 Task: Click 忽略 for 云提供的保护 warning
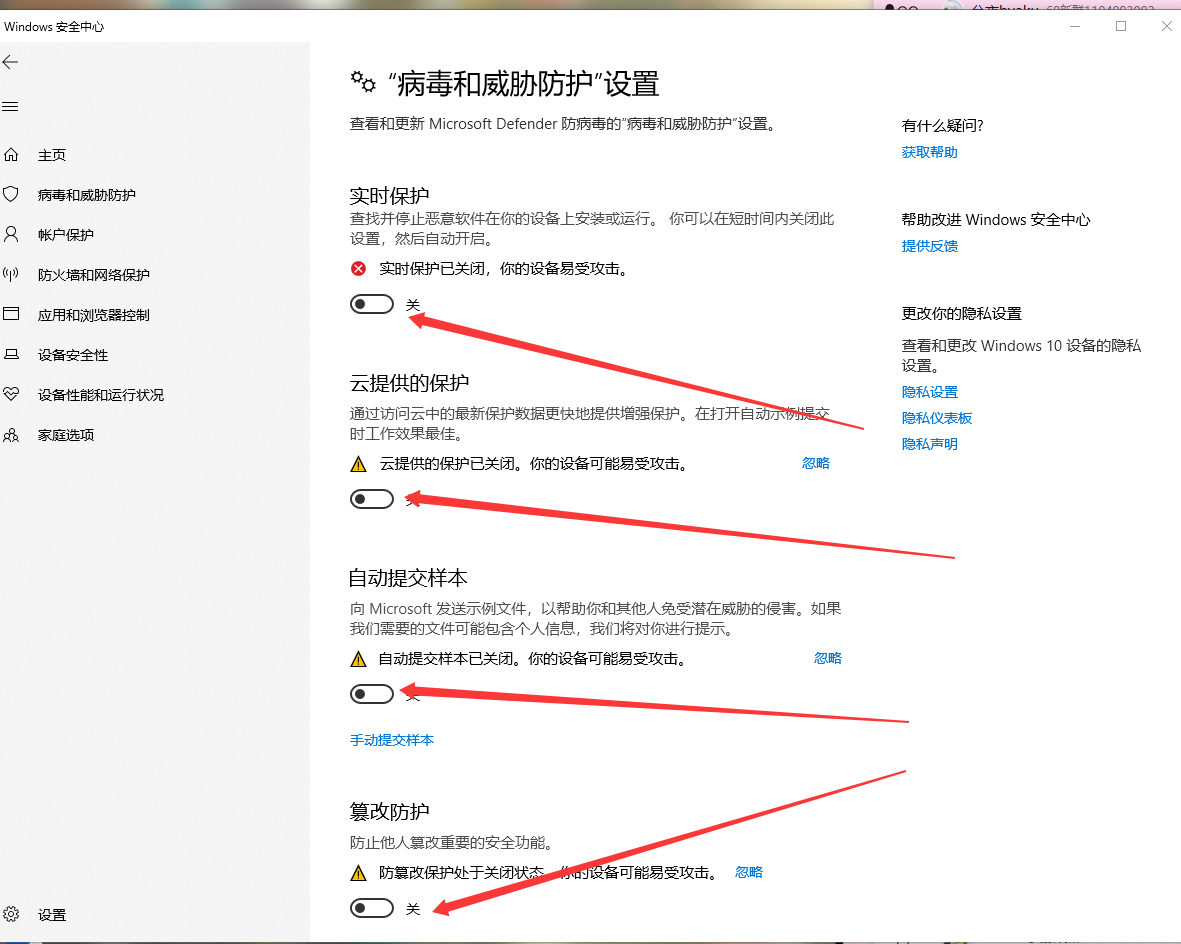pos(816,463)
